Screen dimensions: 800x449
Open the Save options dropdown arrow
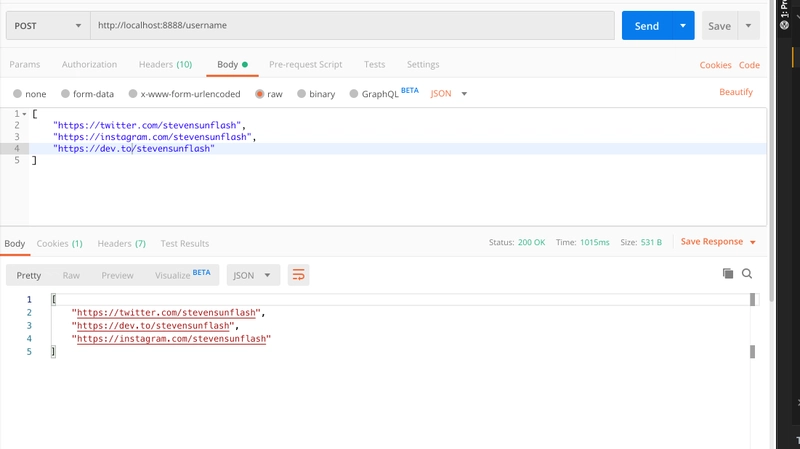748,26
